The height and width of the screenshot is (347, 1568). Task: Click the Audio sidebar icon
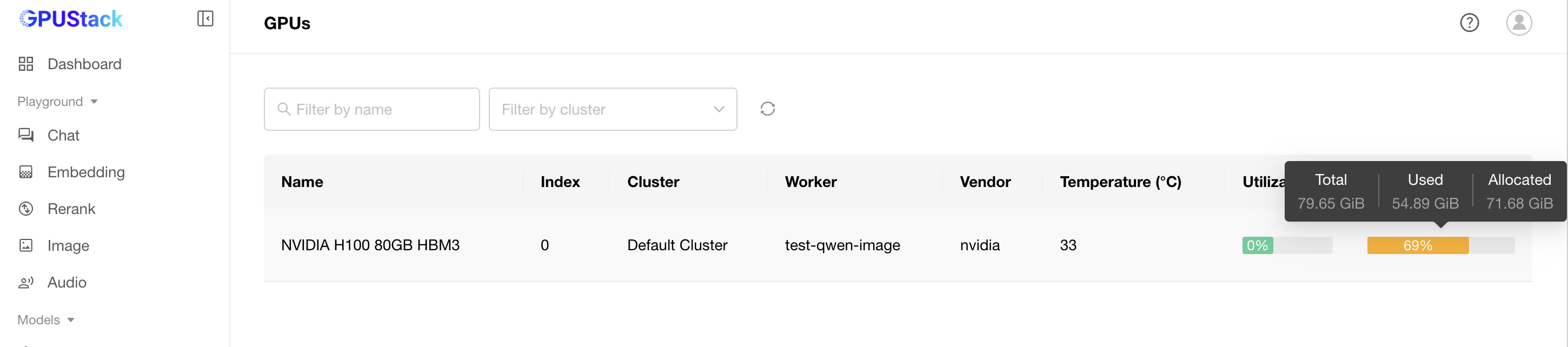pos(25,283)
